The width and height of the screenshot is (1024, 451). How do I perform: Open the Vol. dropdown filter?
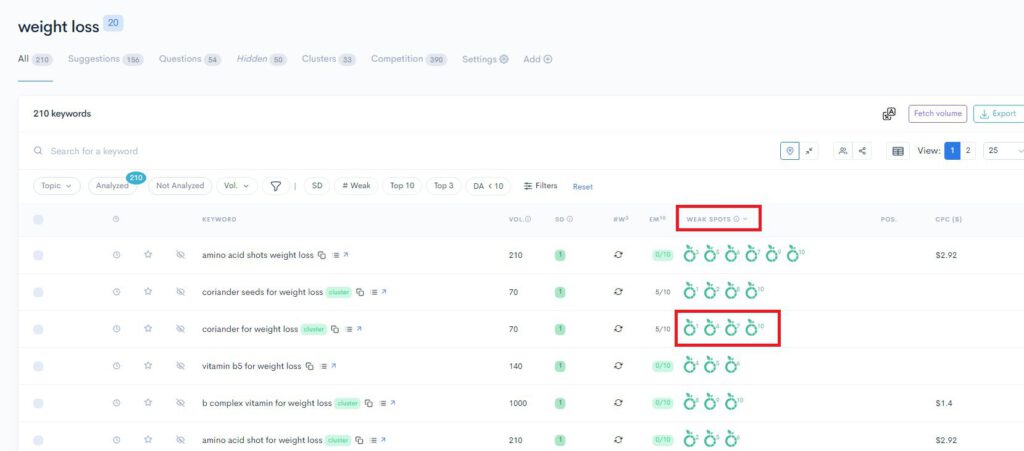(236, 186)
